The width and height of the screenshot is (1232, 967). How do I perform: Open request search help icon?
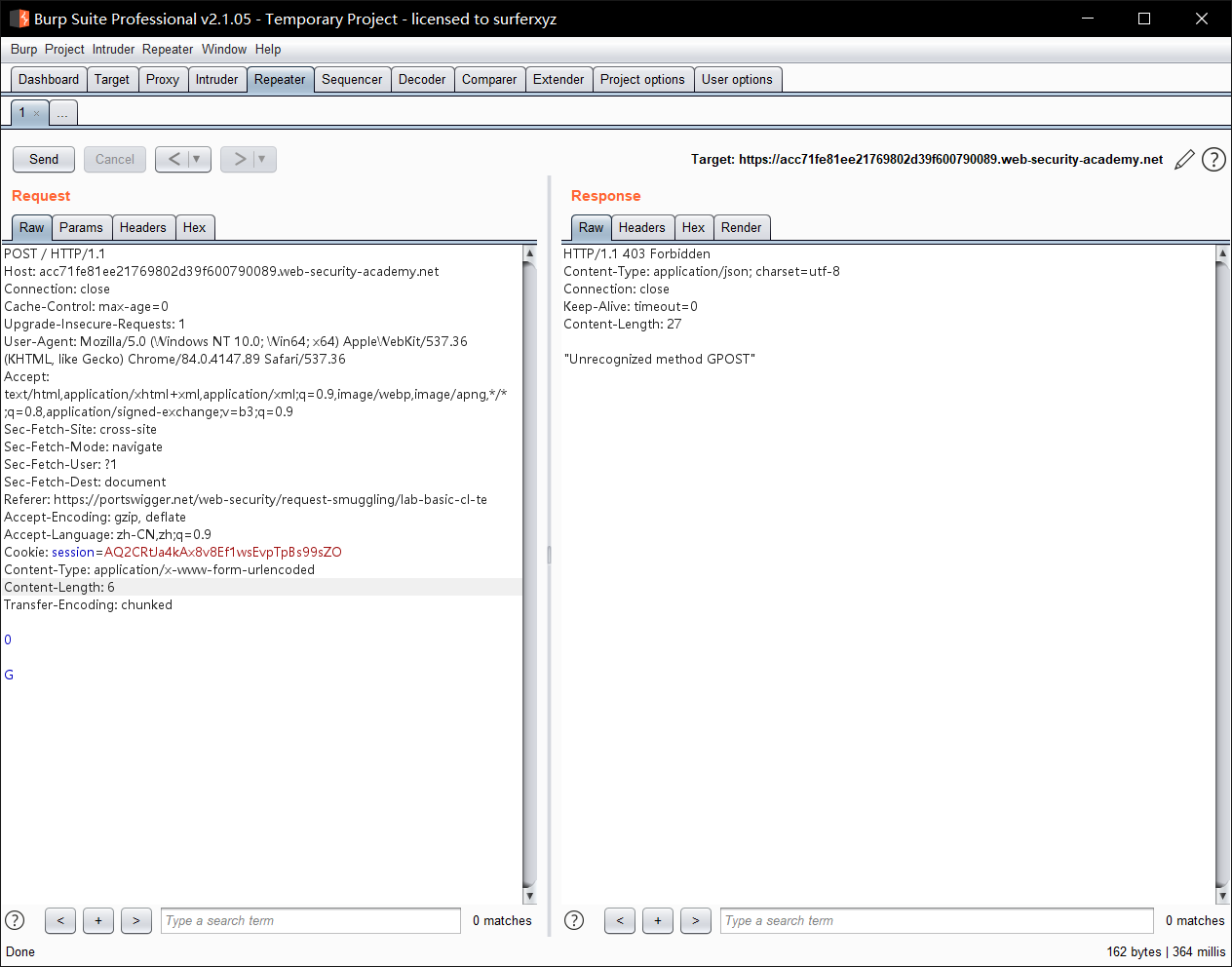click(15, 920)
